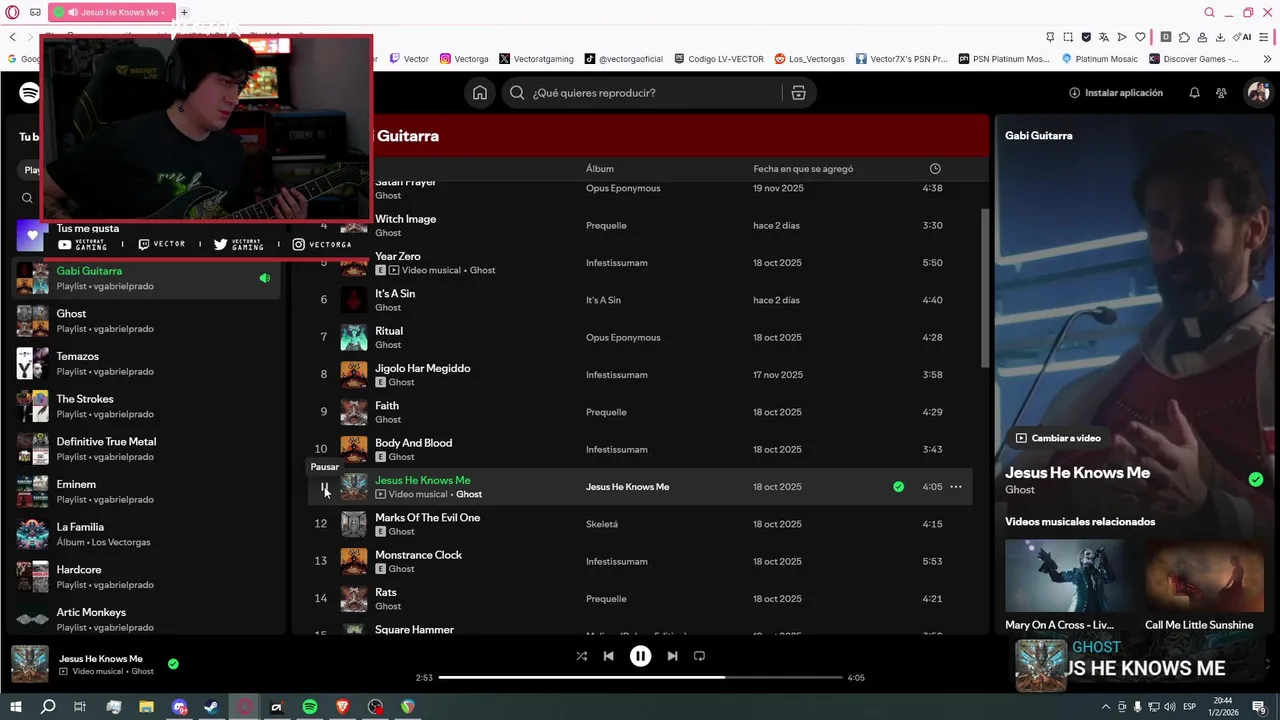Click the green saved checkmark in track row
Image resolution: width=1280 pixels, height=720 pixels.
pyautogui.click(x=898, y=487)
